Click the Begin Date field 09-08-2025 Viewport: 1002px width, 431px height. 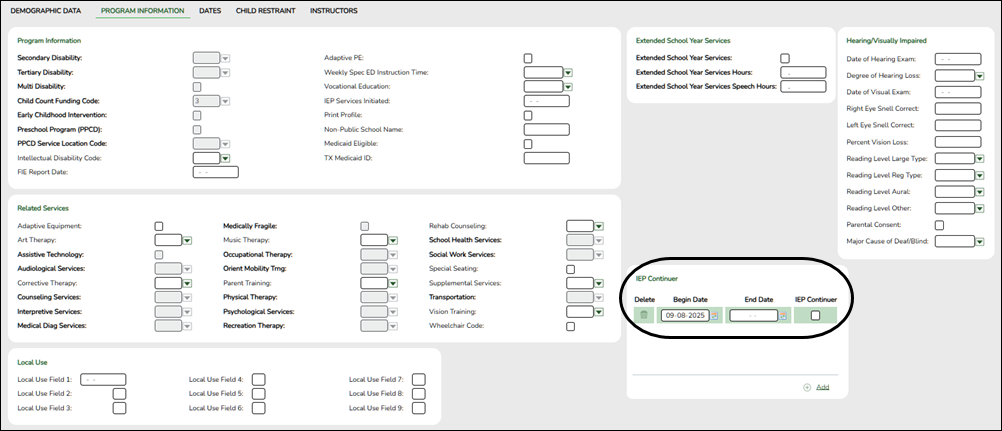pyautogui.click(x=685, y=316)
